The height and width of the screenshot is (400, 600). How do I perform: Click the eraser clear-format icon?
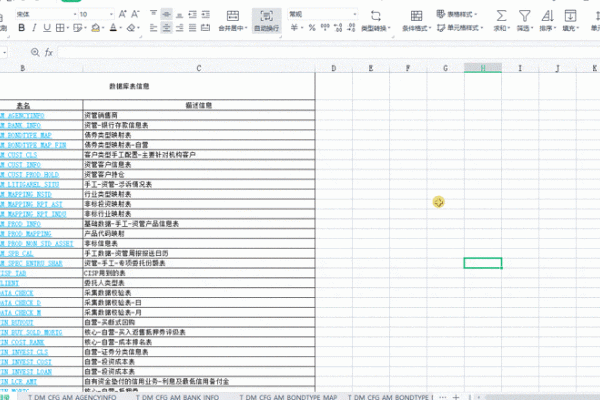pyautogui.click(x=131, y=28)
